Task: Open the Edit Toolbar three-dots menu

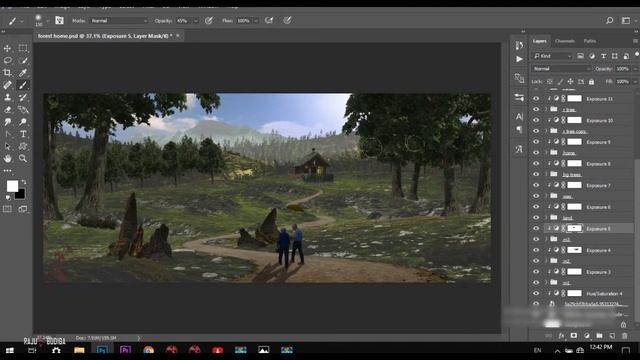Action: [7, 171]
